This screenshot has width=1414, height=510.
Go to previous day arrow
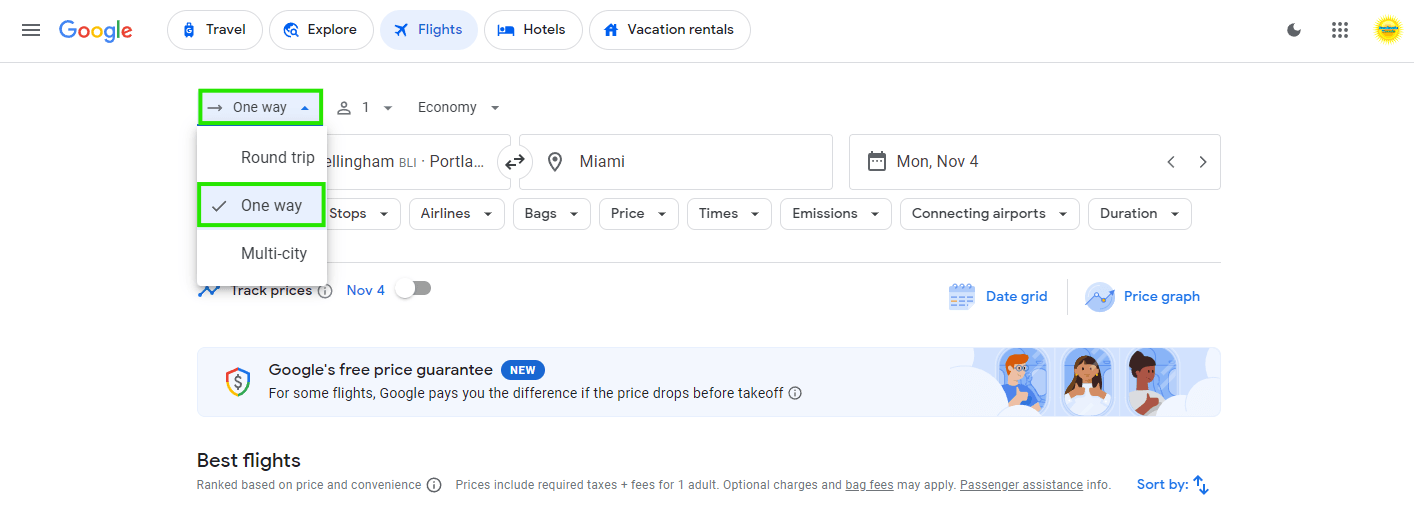[x=1171, y=162]
